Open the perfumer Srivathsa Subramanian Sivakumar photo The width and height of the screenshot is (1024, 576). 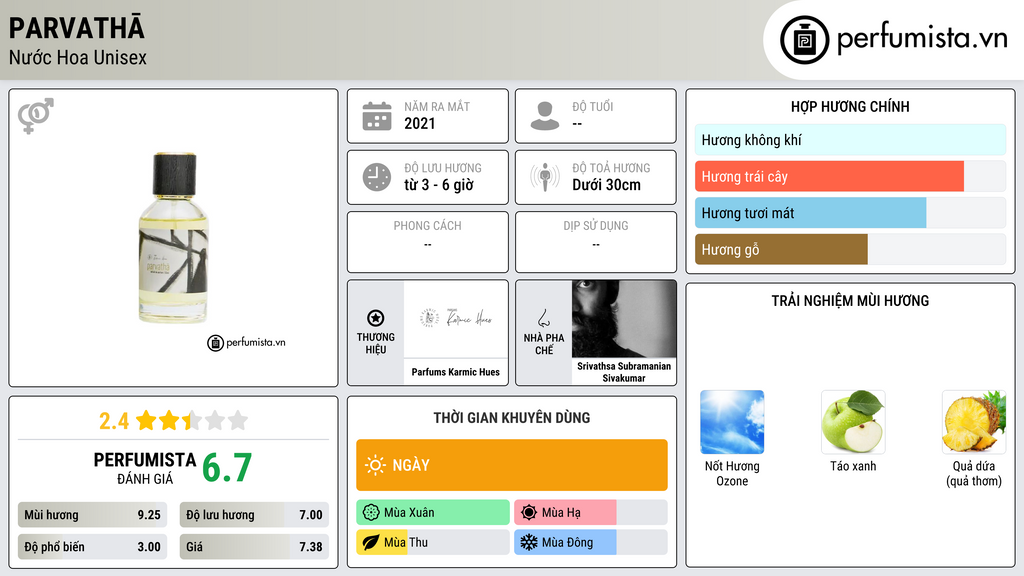point(624,319)
